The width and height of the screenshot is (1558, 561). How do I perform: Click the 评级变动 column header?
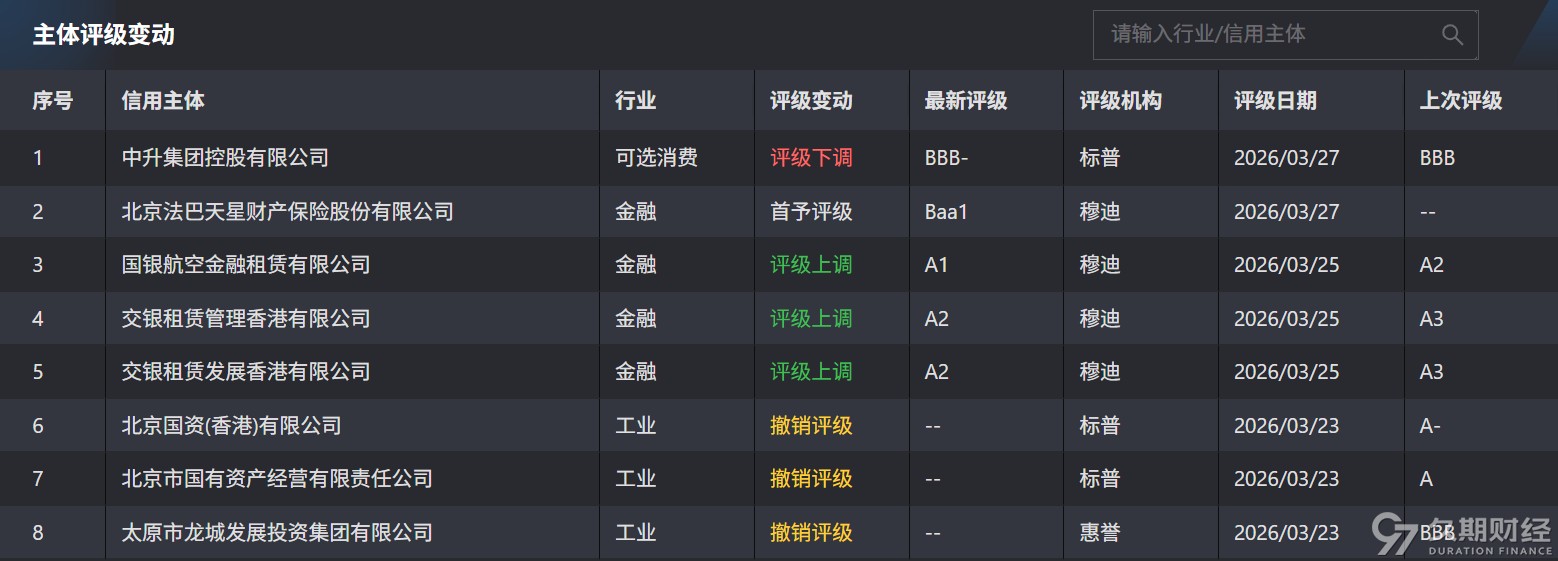point(811,100)
